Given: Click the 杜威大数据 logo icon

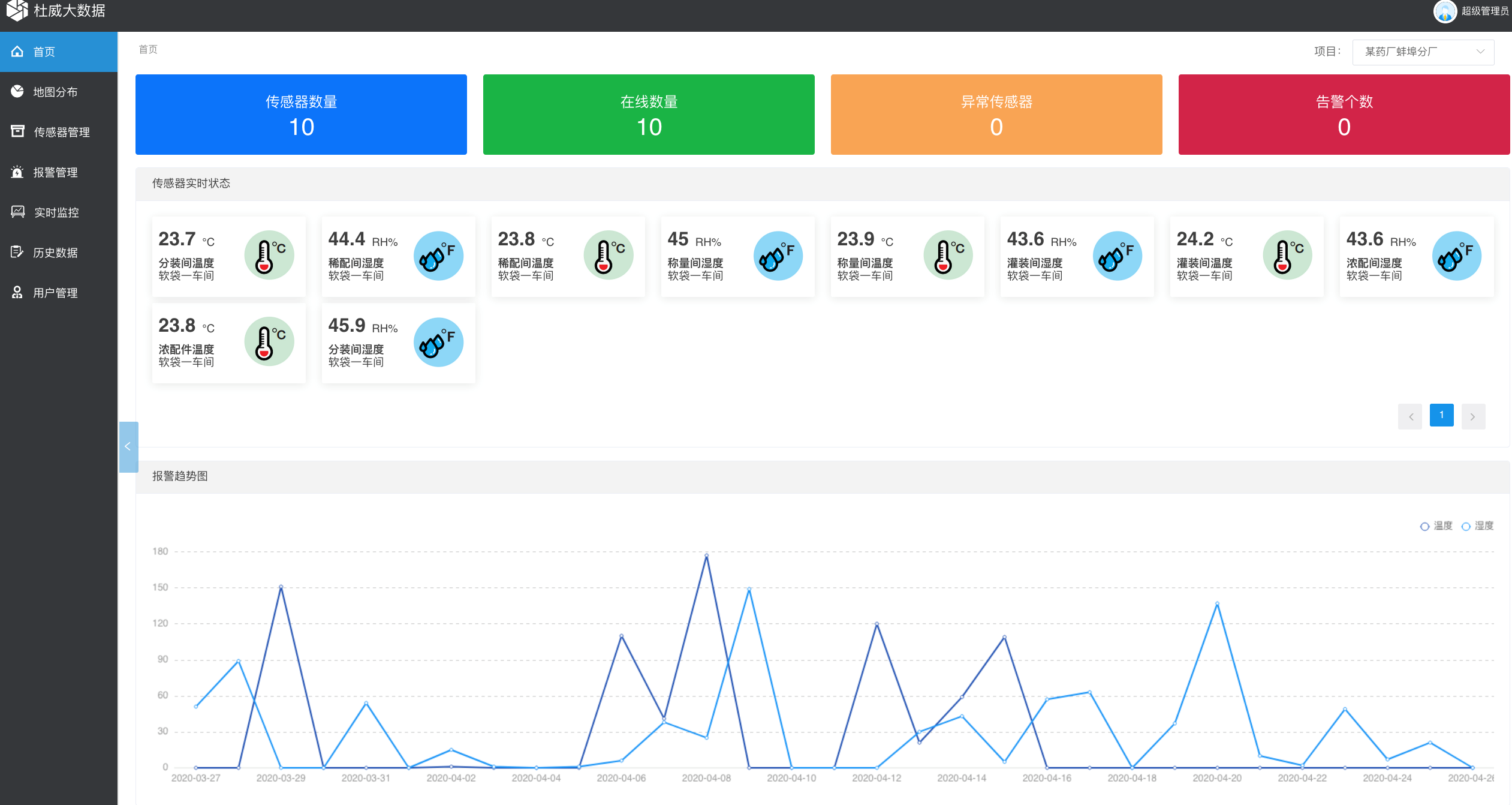Looking at the screenshot, I should pyautogui.click(x=17, y=10).
